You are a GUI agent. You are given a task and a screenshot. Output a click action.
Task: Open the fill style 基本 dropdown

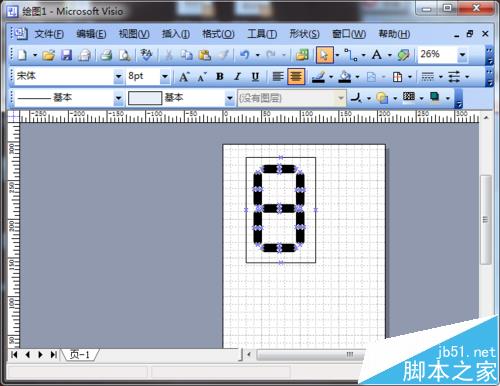pyautogui.click(x=230, y=98)
